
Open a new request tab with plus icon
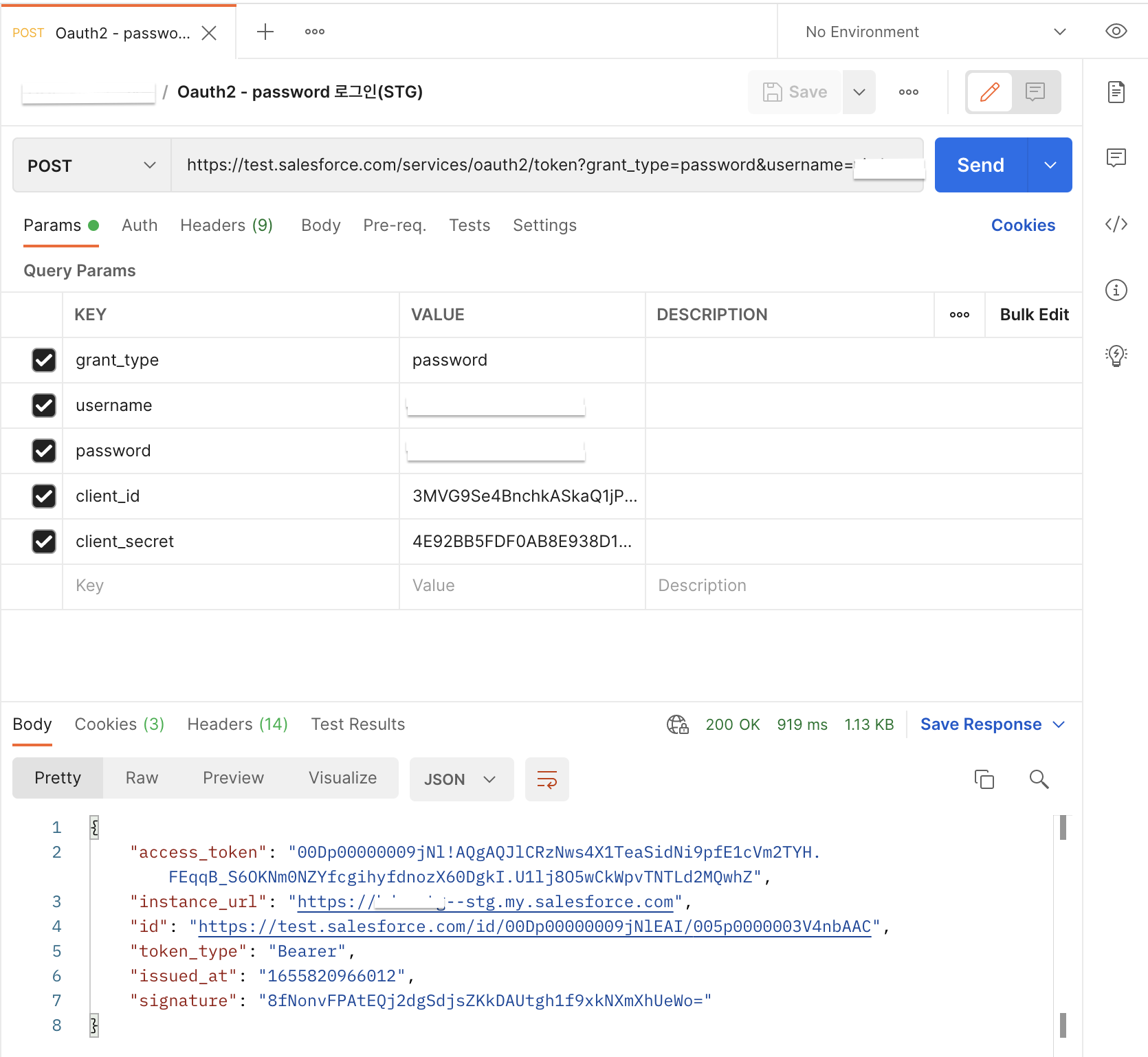pyautogui.click(x=265, y=32)
